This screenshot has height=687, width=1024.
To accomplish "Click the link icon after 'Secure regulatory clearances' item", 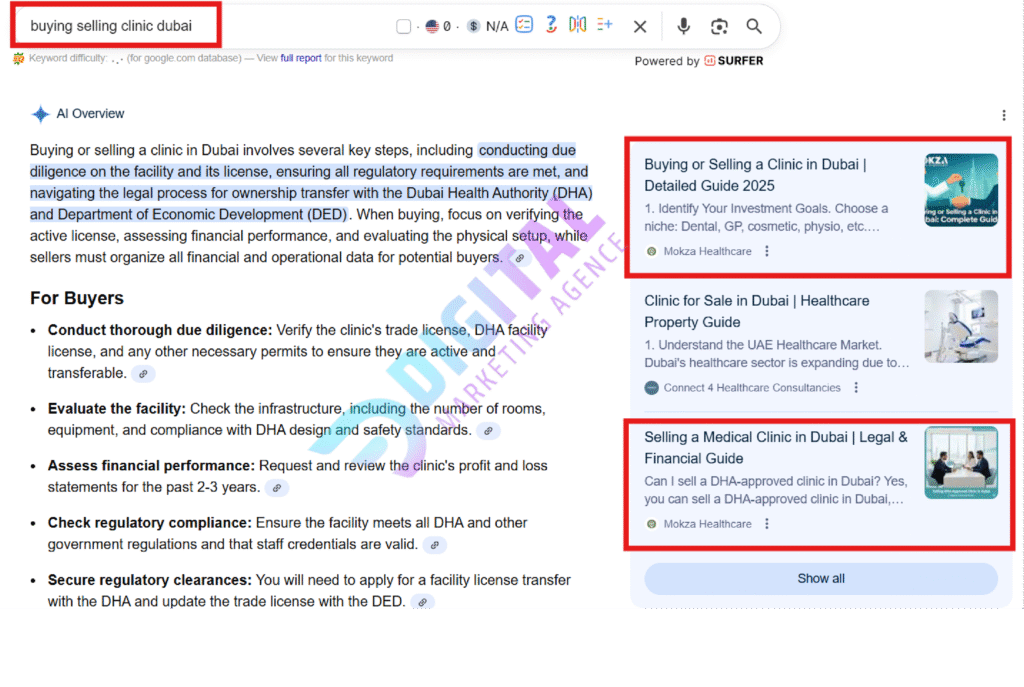I will pyautogui.click(x=422, y=602).
